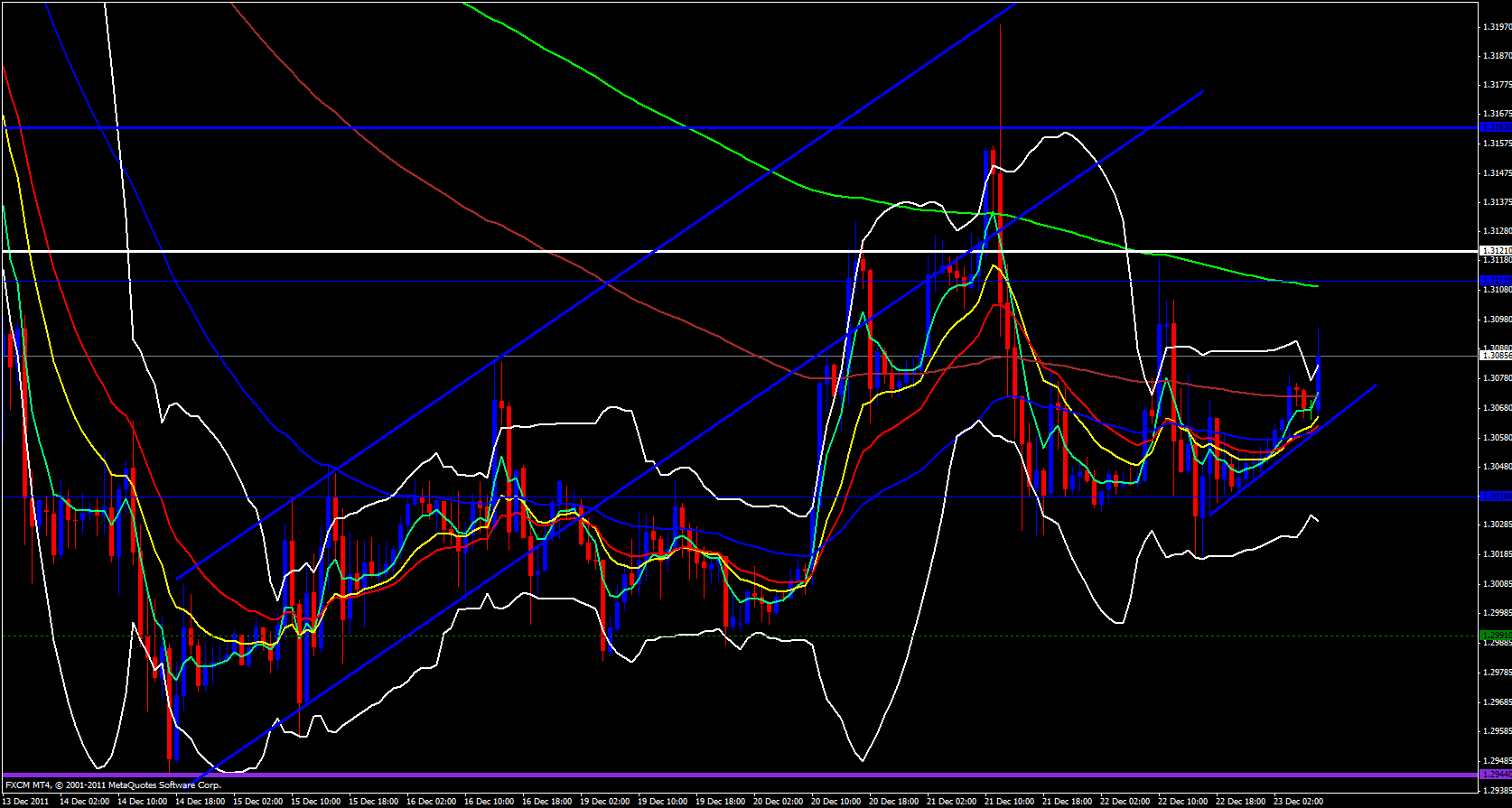This screenshot has width=1512, height=808.
Task: Click the 1.29485 price axis label
Action: point(1498,760)
